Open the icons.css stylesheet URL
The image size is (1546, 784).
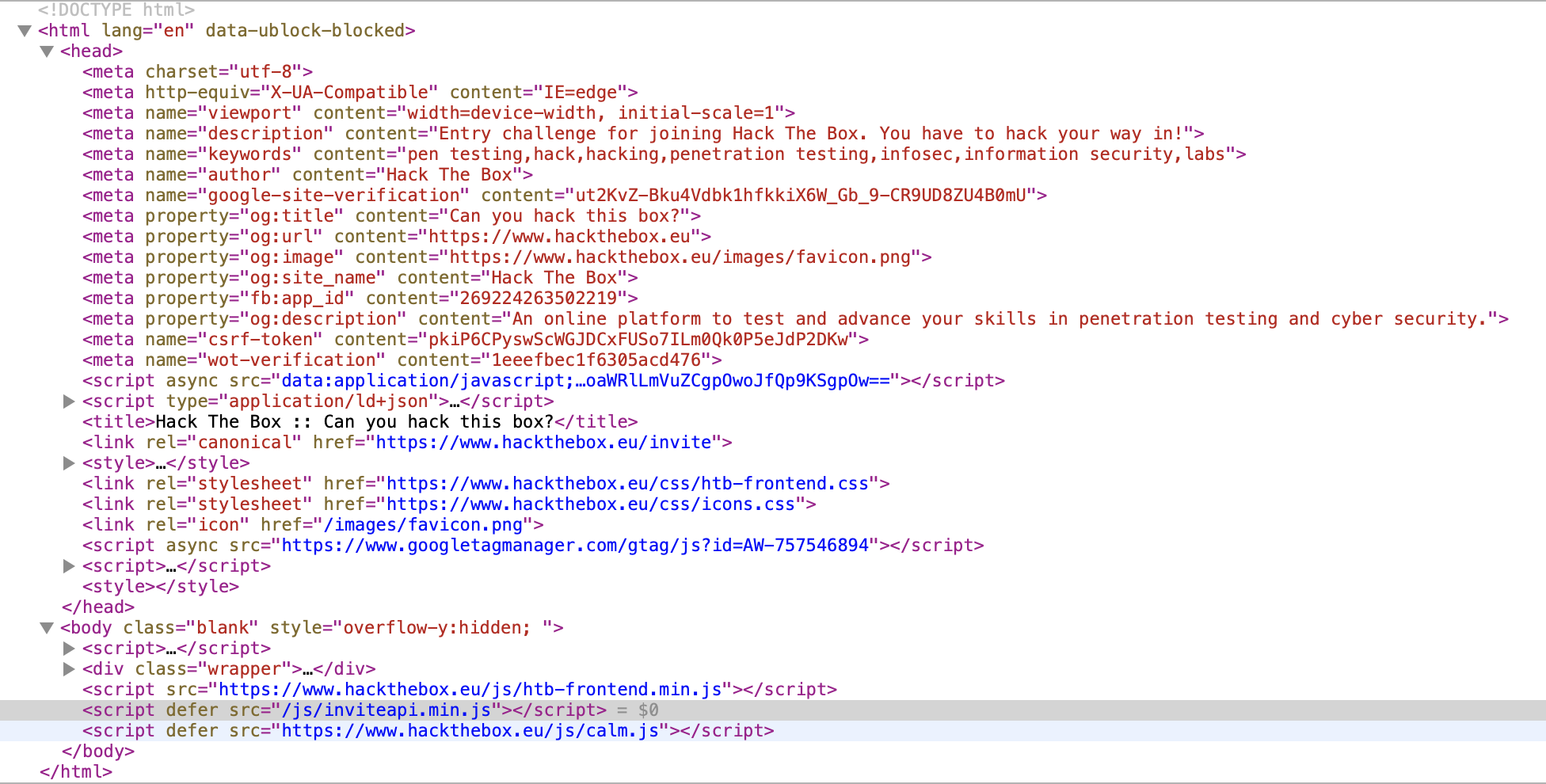[x=590, y=504]
